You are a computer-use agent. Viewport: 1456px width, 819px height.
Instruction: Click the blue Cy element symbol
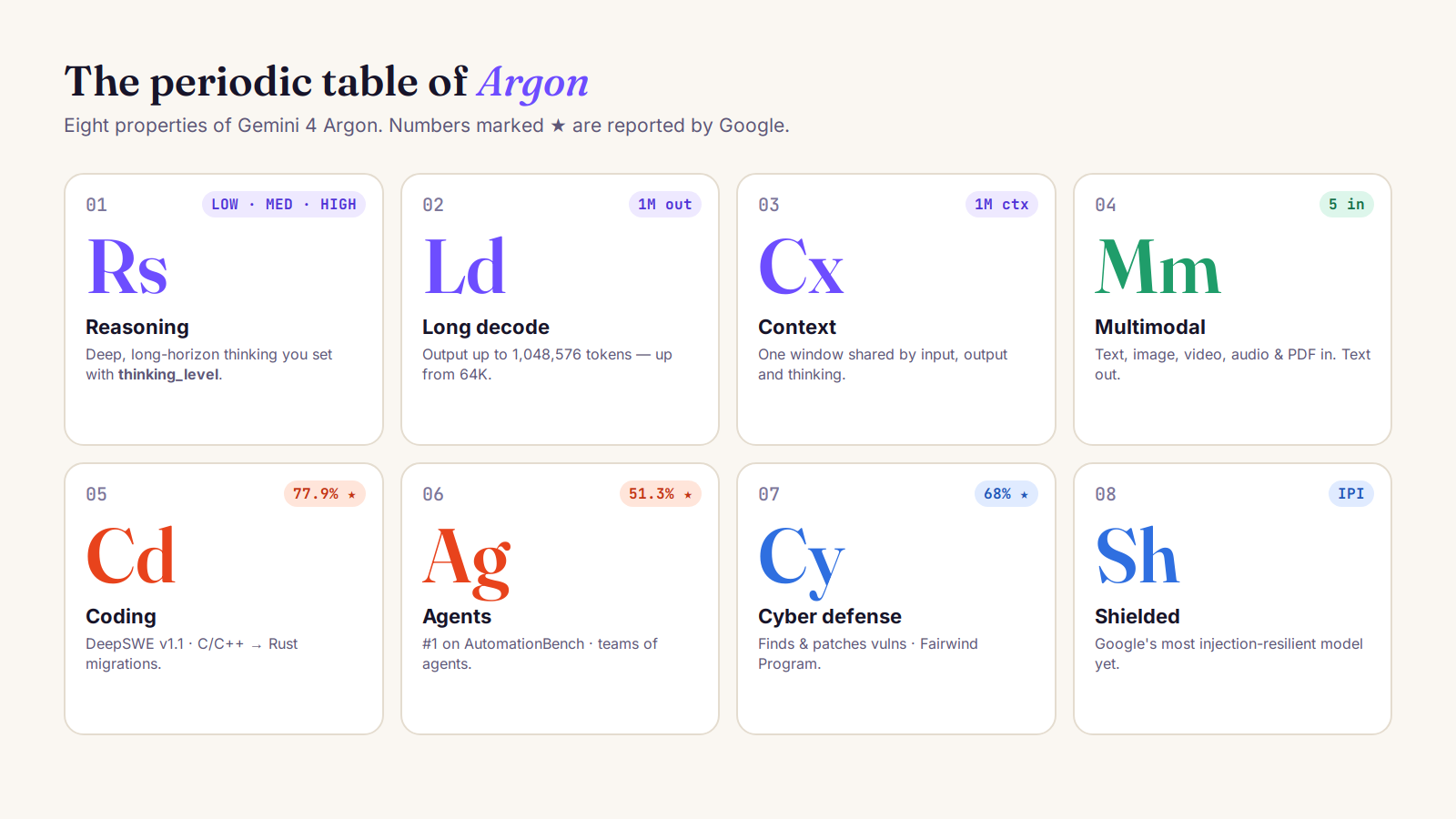[x=802, y=563]
